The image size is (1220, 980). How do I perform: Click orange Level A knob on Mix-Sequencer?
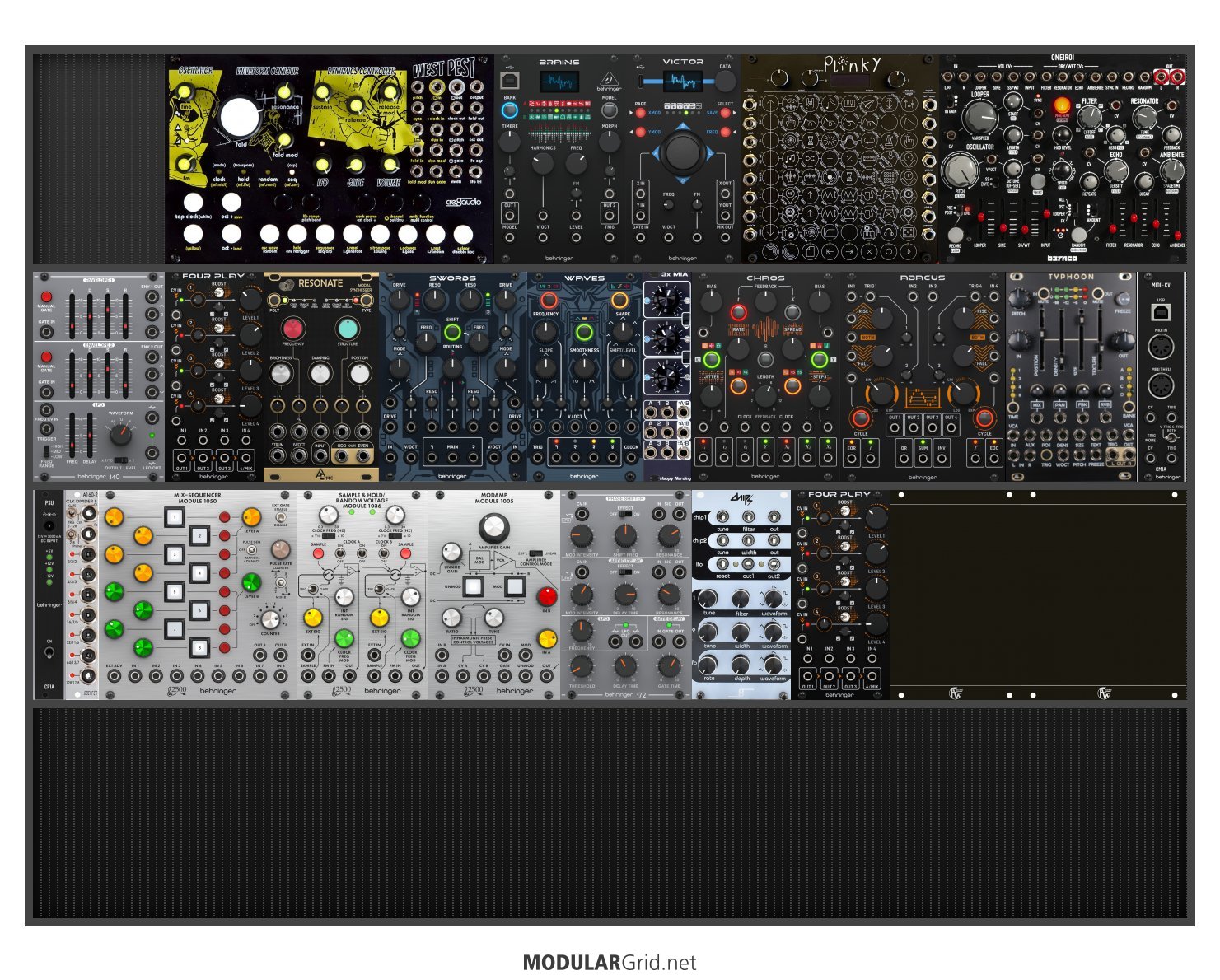[252, 517]
